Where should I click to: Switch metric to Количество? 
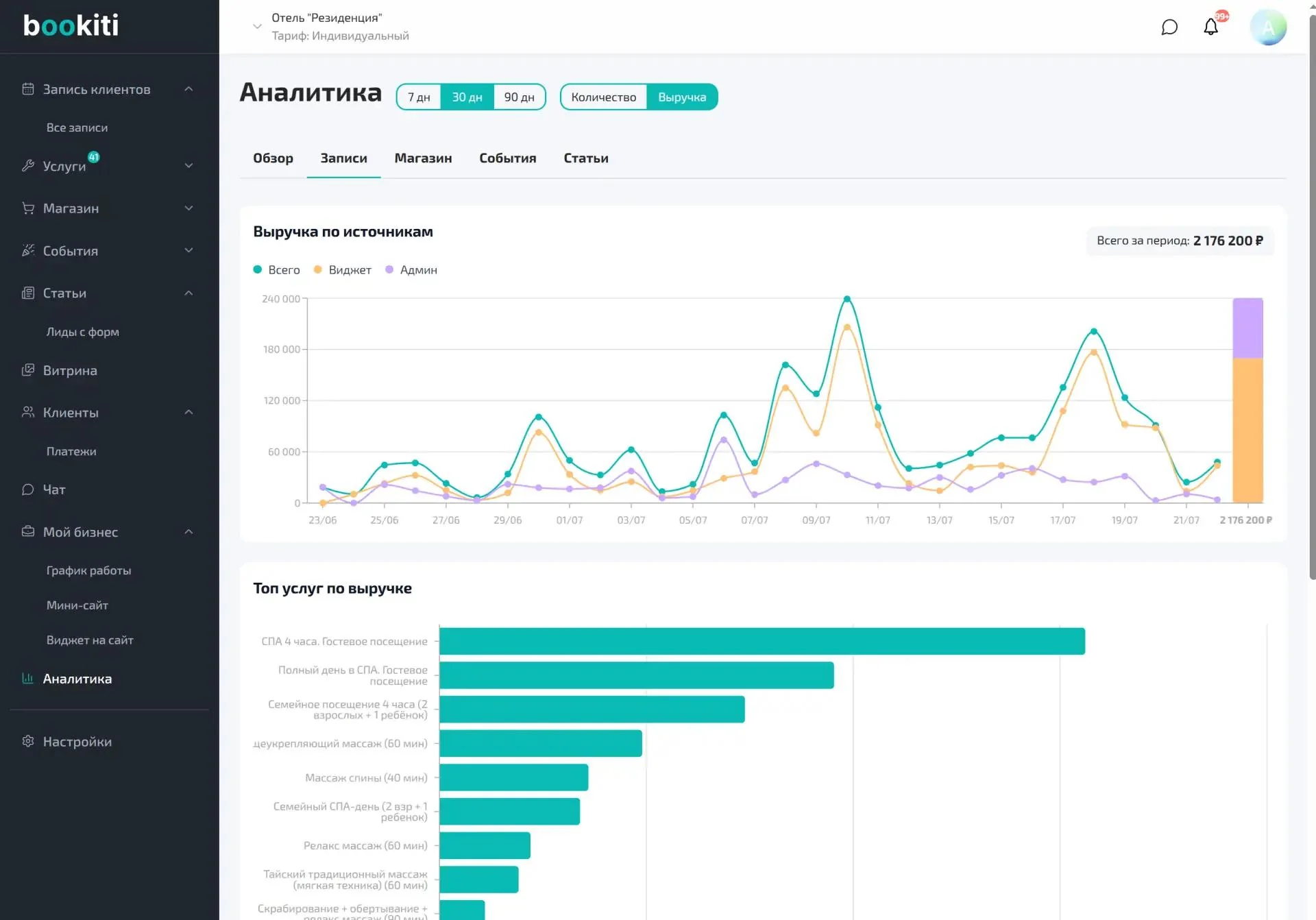(604, 97)
